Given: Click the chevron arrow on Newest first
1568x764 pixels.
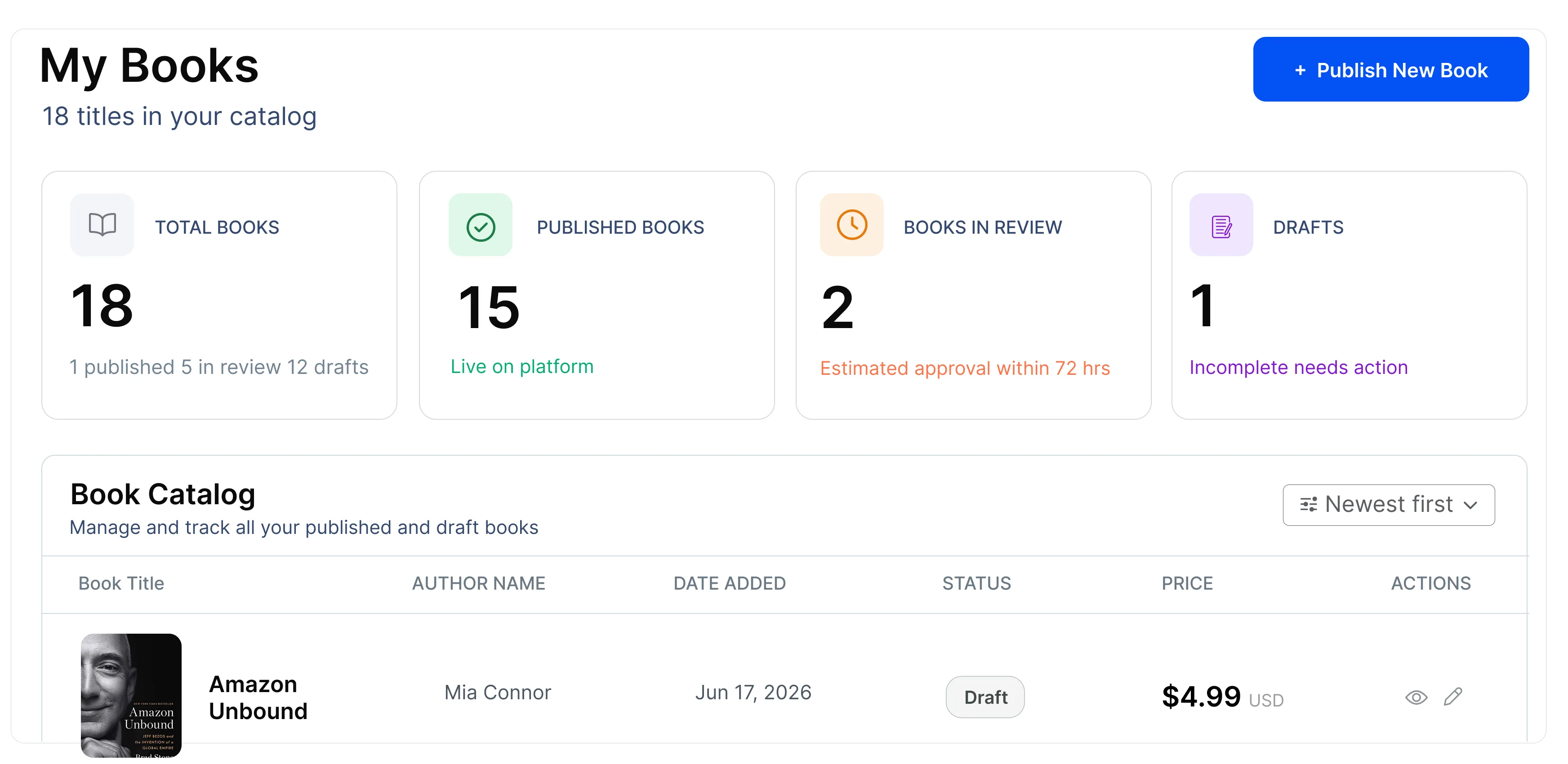Looking at the screenshot, I should (x=1470, y=506).
